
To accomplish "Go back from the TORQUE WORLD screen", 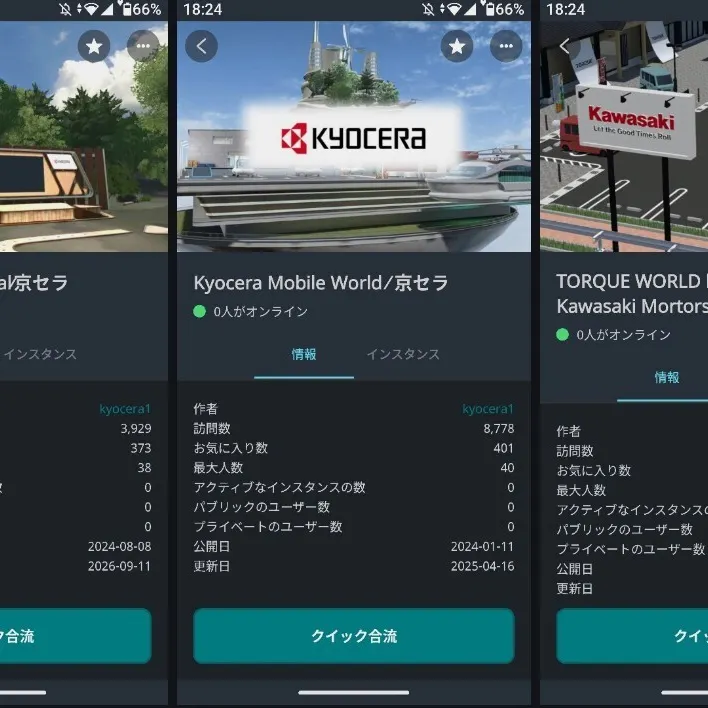I will pyautogui.click(x=564, y=46).
